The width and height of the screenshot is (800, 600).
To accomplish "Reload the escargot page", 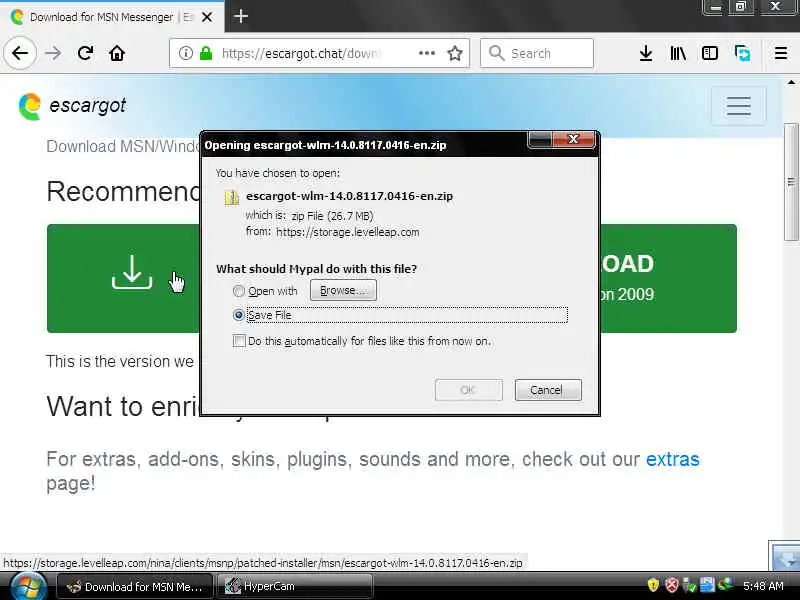I will tap(85, 53).
